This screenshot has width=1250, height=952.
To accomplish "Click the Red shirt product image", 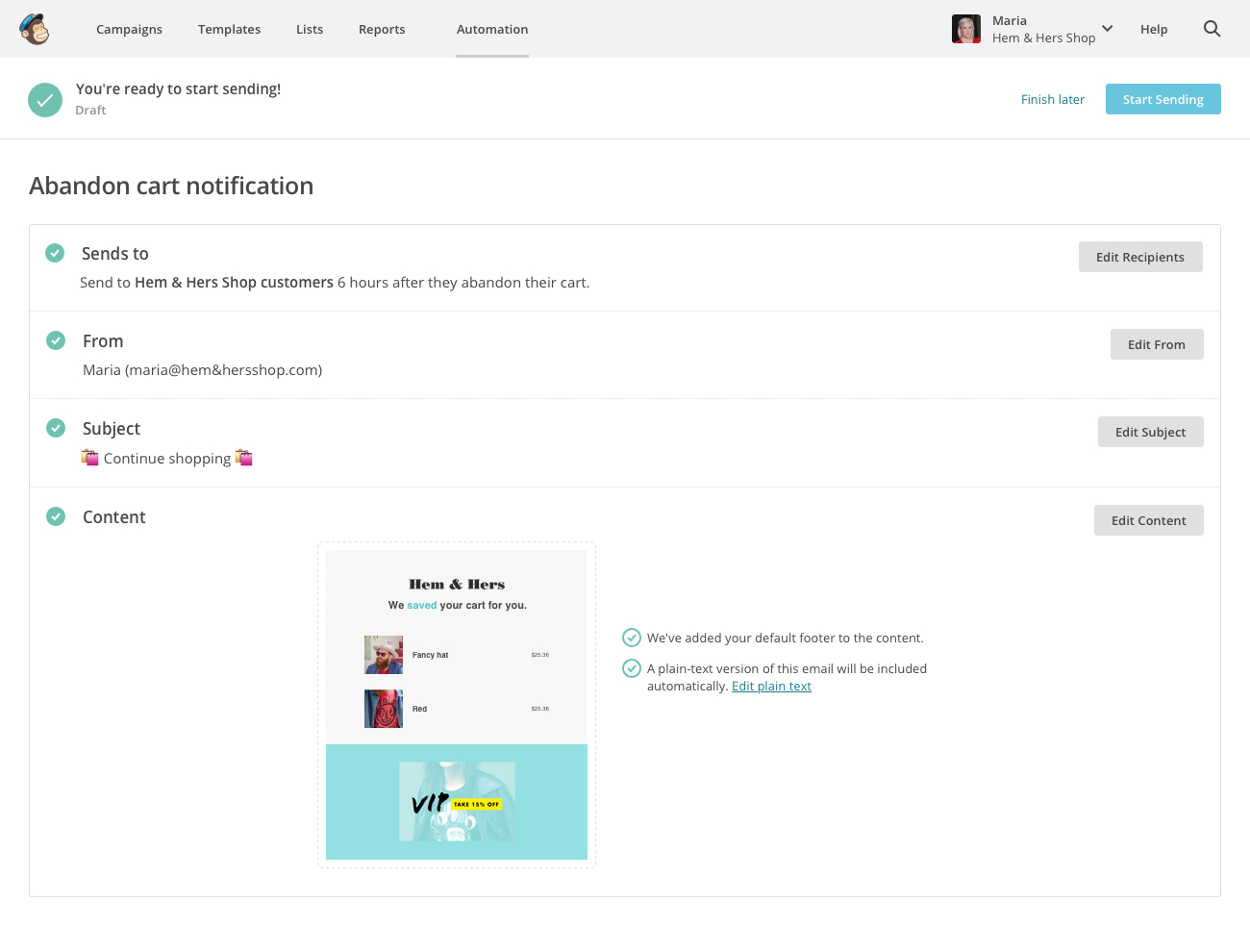I will click(x=384, y=709).
